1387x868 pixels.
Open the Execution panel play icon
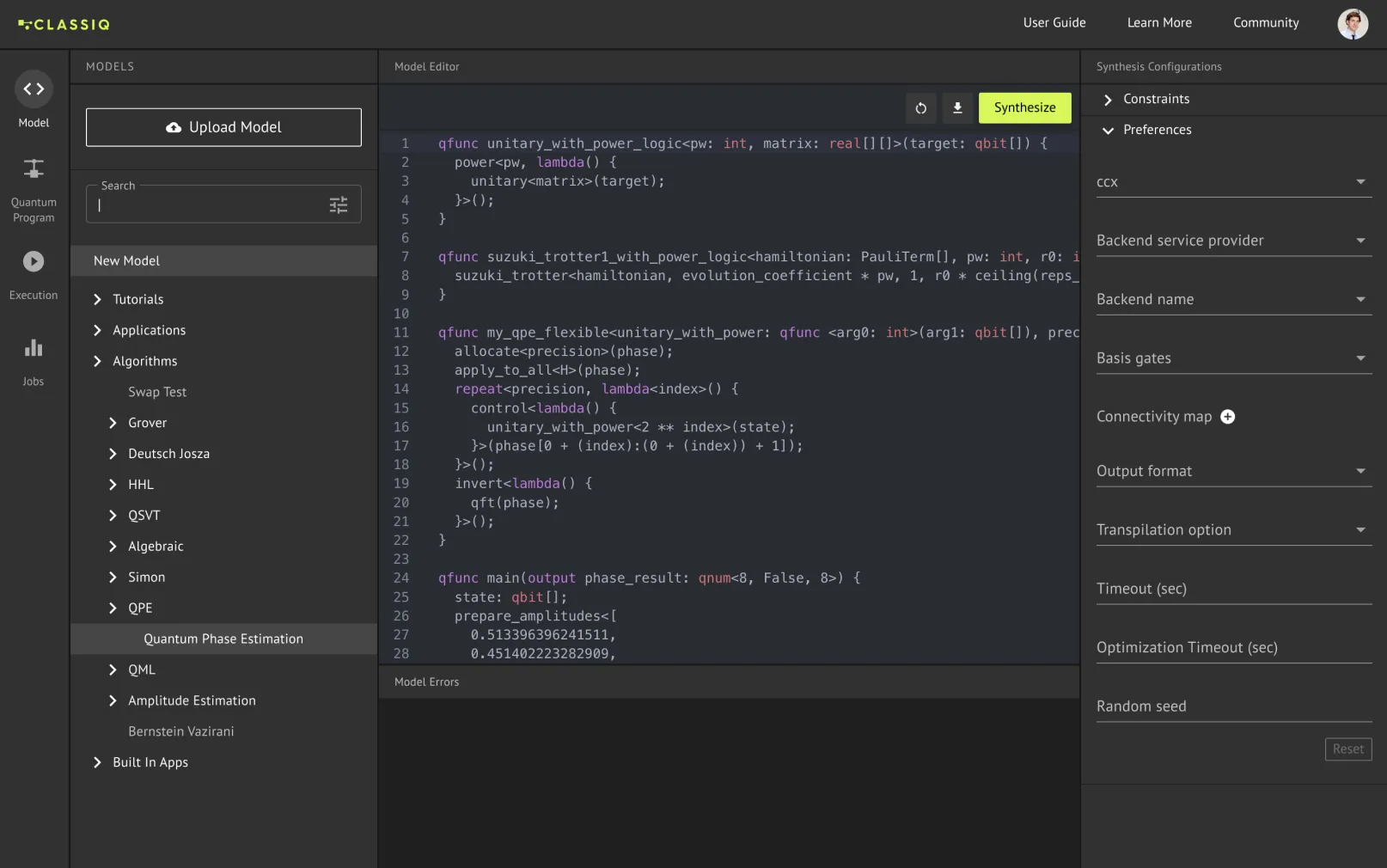click(x=34, y=261)
